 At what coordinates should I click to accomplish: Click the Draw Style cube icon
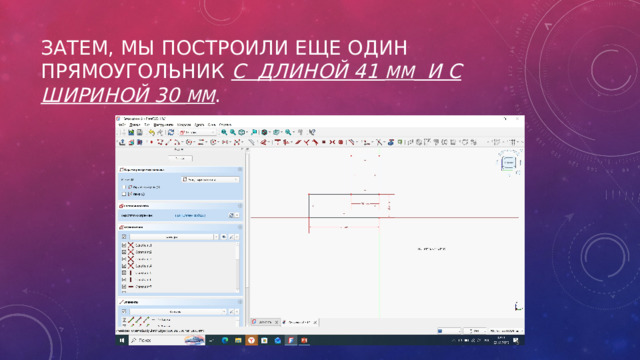(242, 132)
